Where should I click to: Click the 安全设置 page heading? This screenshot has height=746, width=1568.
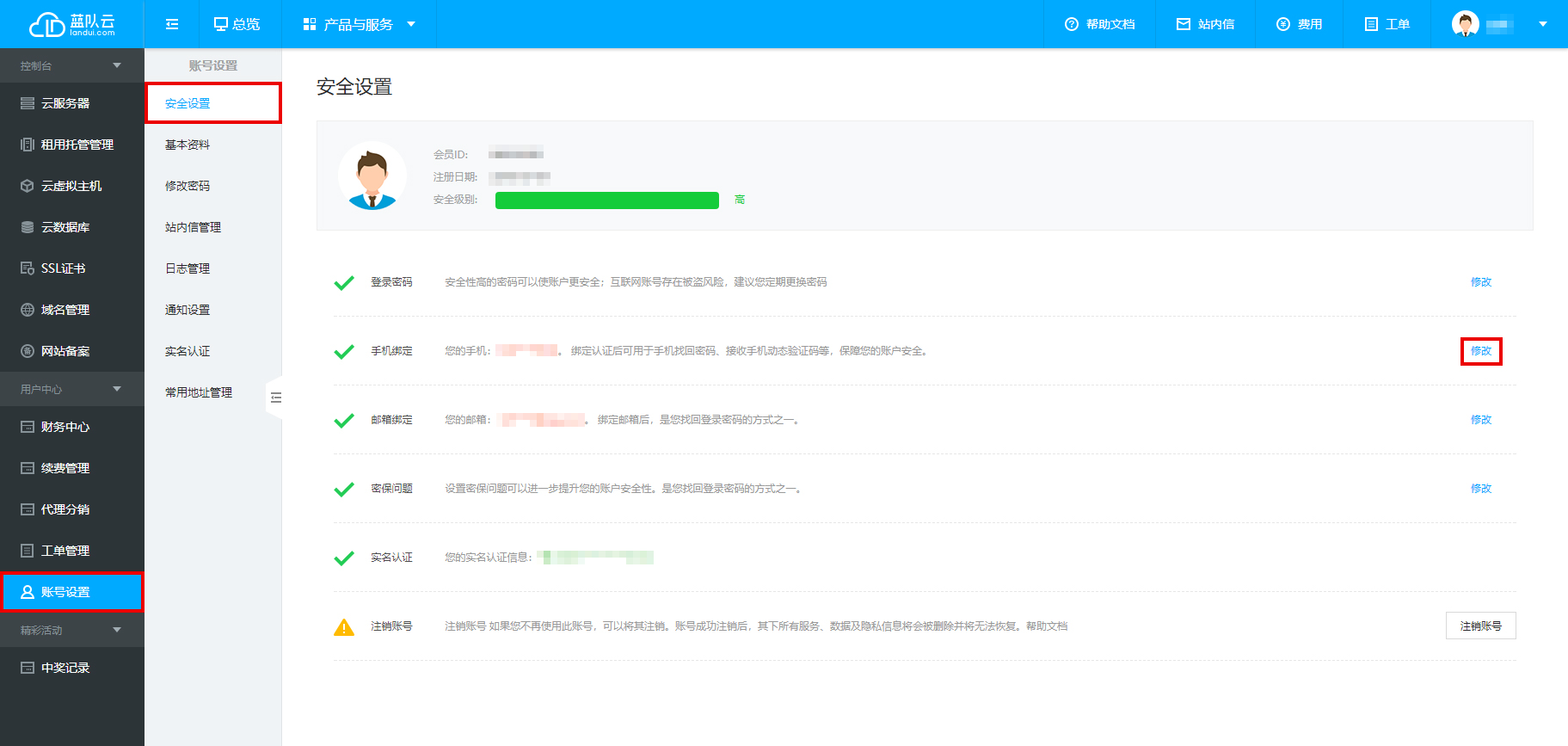[354, 87]
